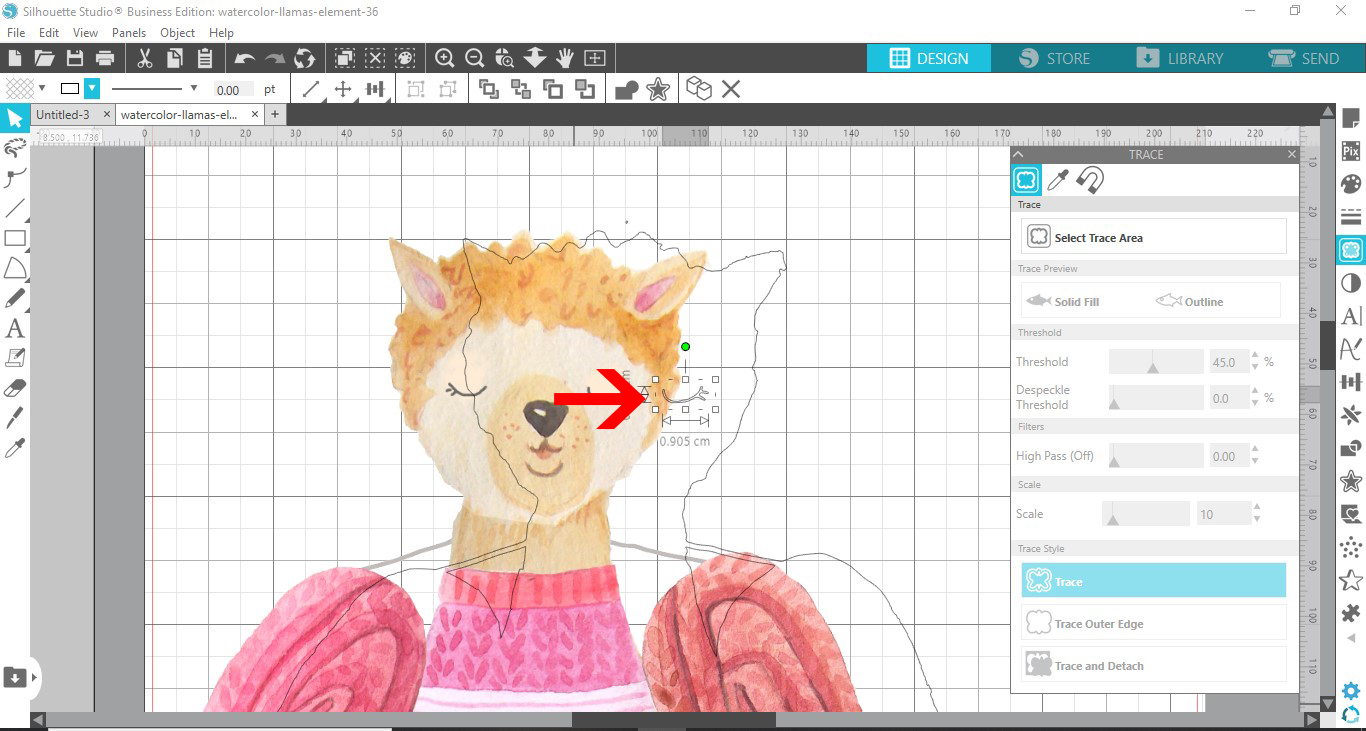Decrease Despeckle Threshold with down arrow
This screenshot has height=731, width=1366.
[x=1257, y=403]
